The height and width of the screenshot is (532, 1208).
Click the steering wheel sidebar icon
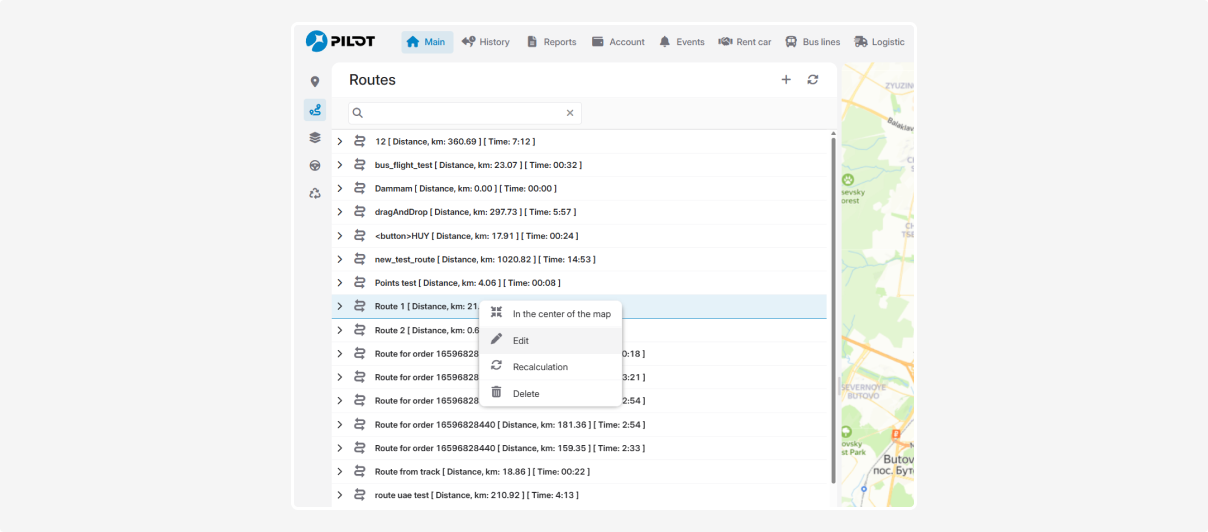tap(315, 166)
